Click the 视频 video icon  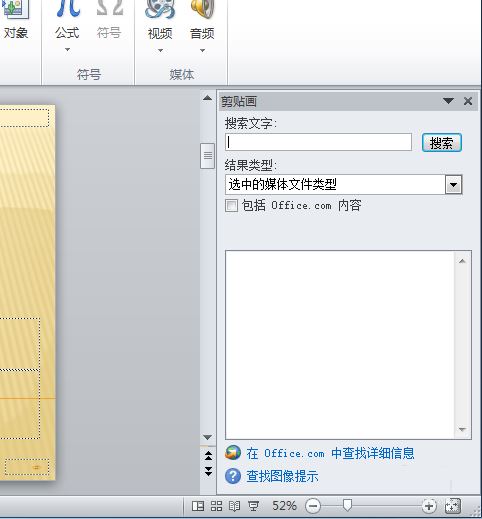[160, 9]
